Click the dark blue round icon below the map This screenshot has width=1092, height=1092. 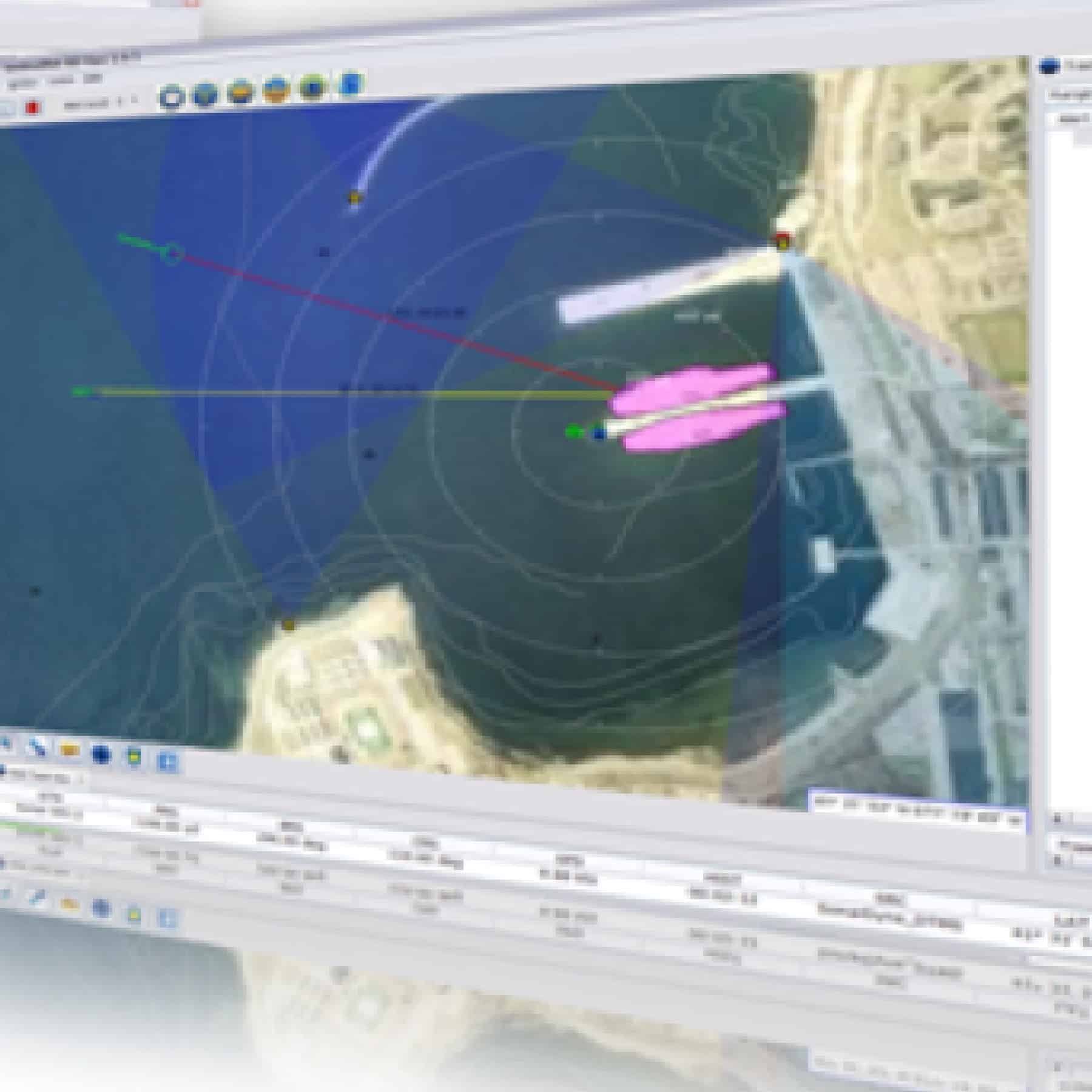101,755
